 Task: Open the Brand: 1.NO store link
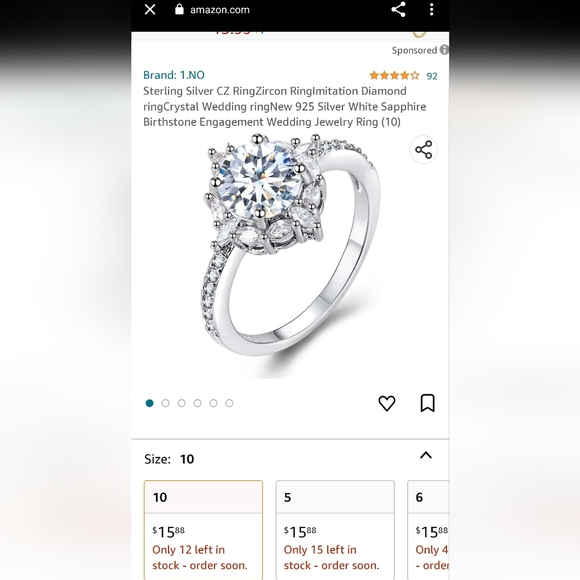pos(174,75)
